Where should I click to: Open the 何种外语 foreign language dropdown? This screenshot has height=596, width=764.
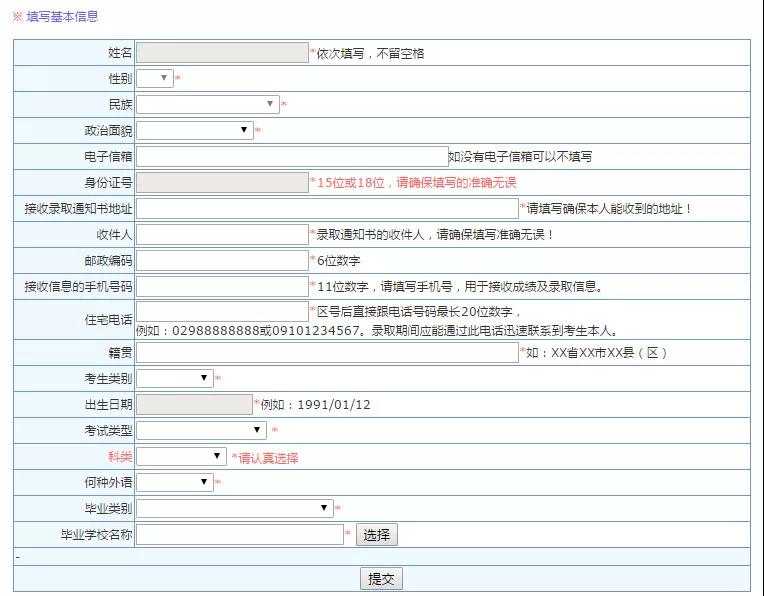coord(175,482)
